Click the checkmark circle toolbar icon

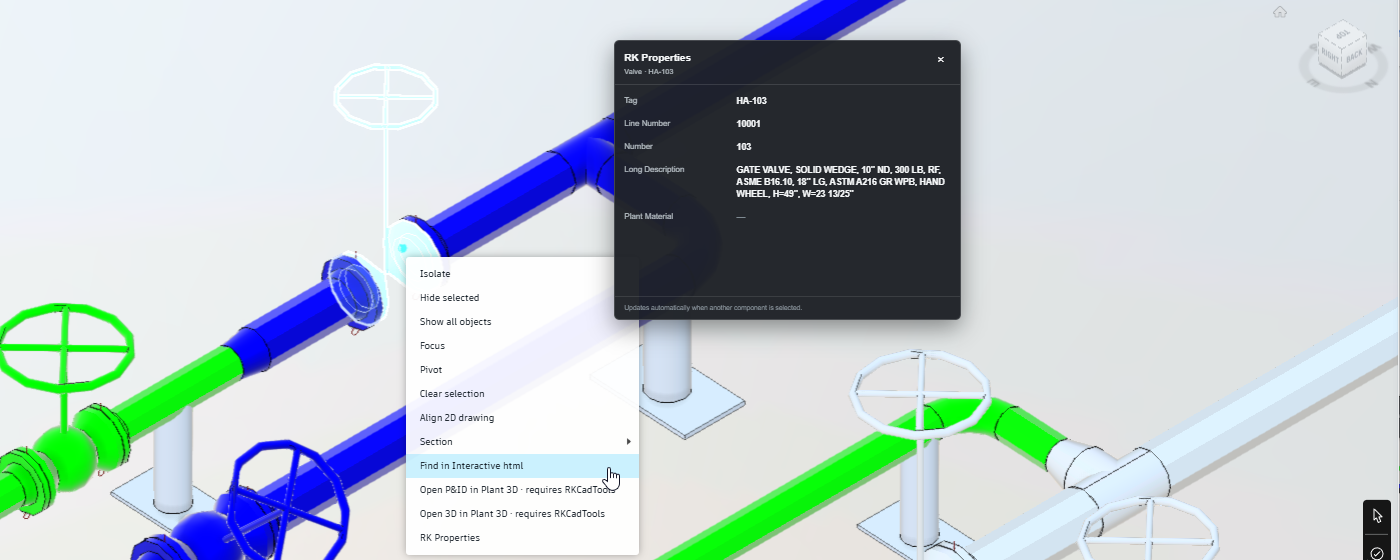tap(1377, 552)
